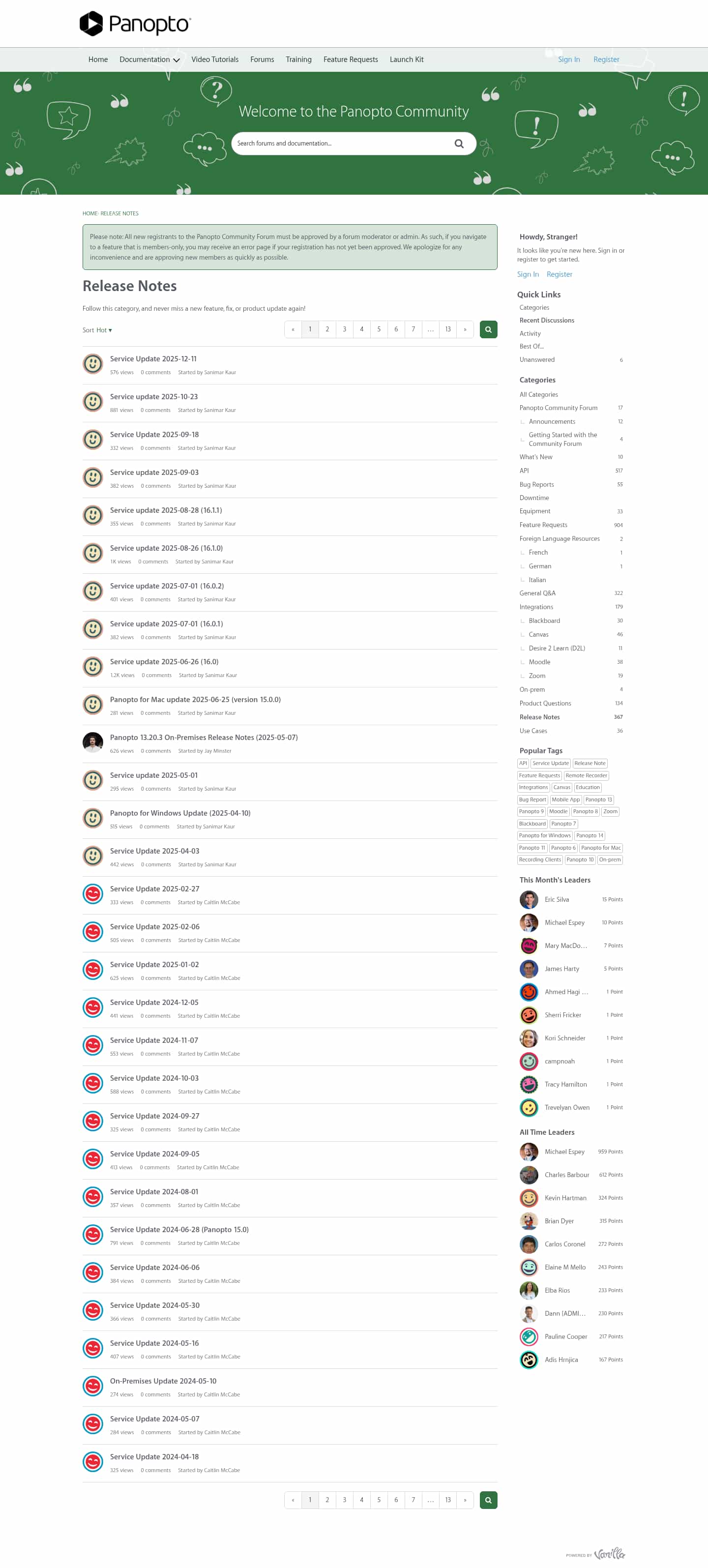708x1568 pixels.
Task: Click green search button below discussion list
Action: coord(488,1500)
